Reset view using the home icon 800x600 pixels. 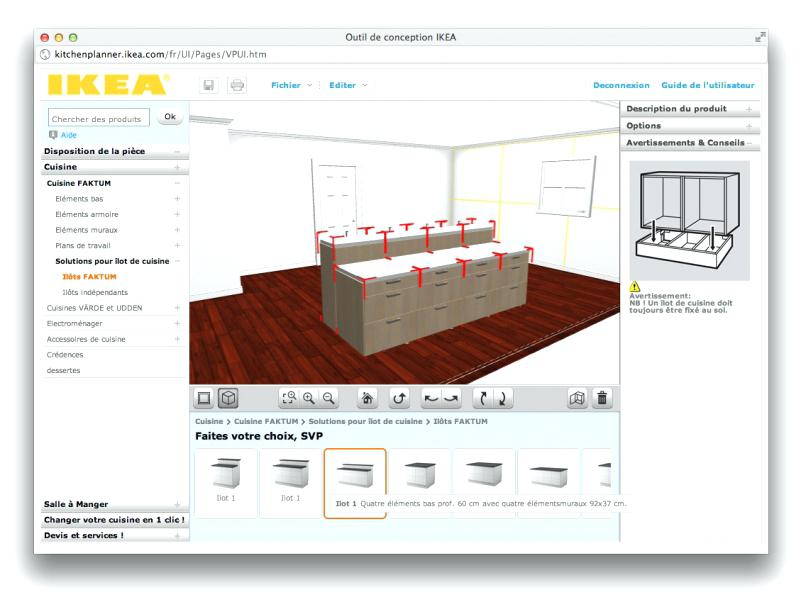coord(367,398)
